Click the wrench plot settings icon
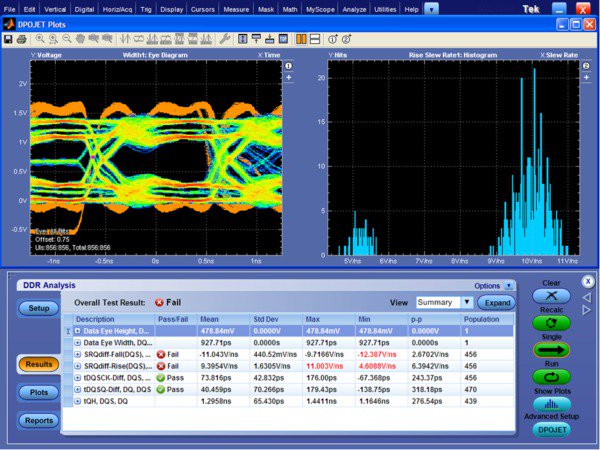This screenshot has width=600, height=450. tap(225, 39)
